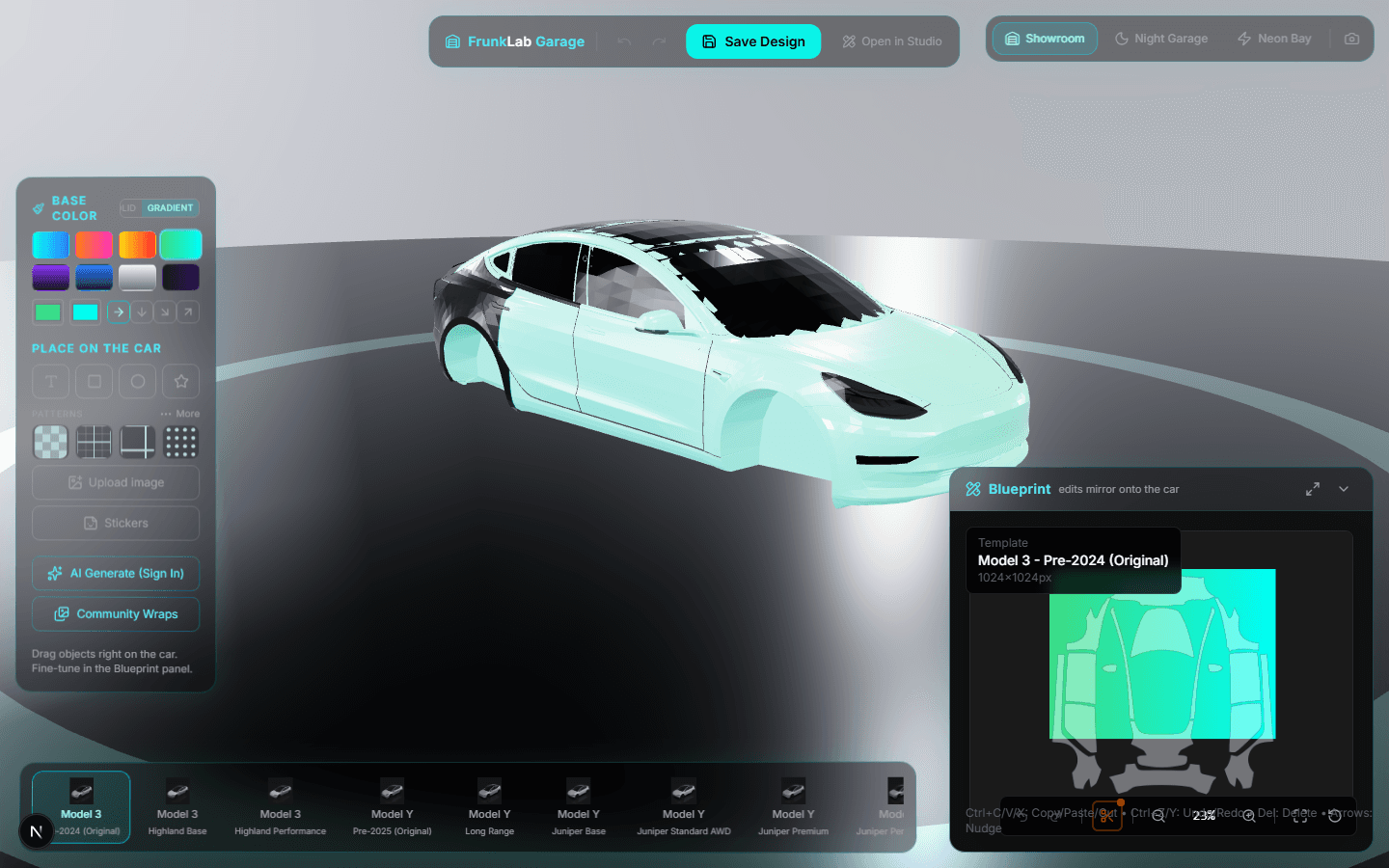Select Model 3 Pre-2024 (Original) car
Image resolution: width=1389 pixels, height=868 pixels.
[x=81, y=807]
